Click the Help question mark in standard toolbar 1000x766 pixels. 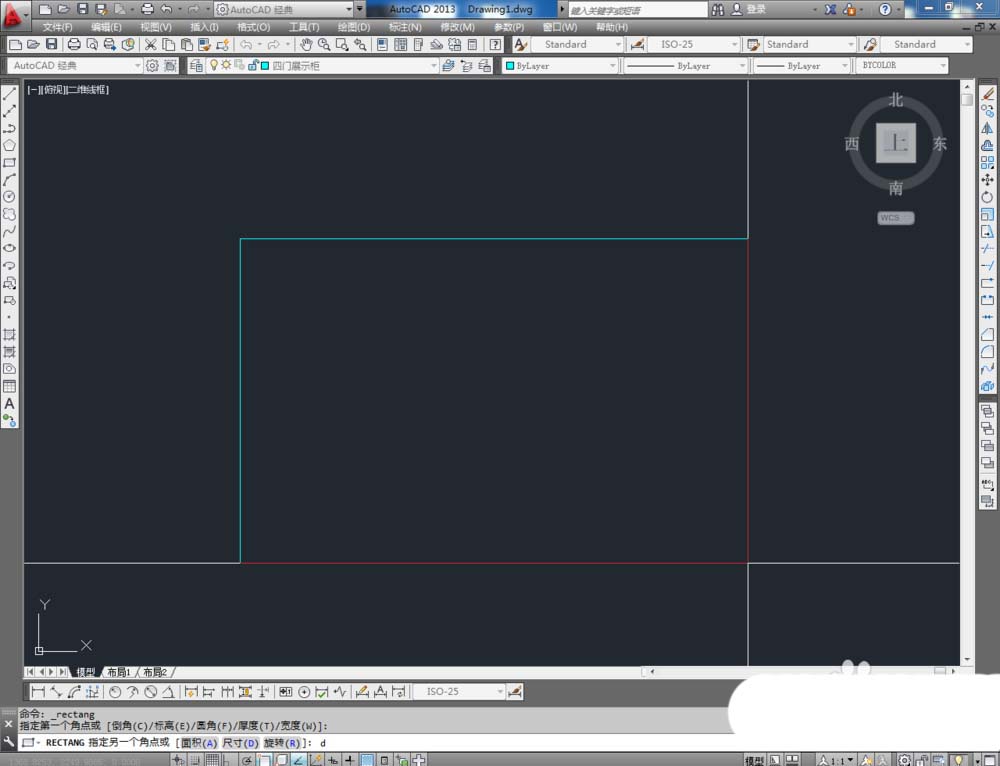tap(495, 45)
